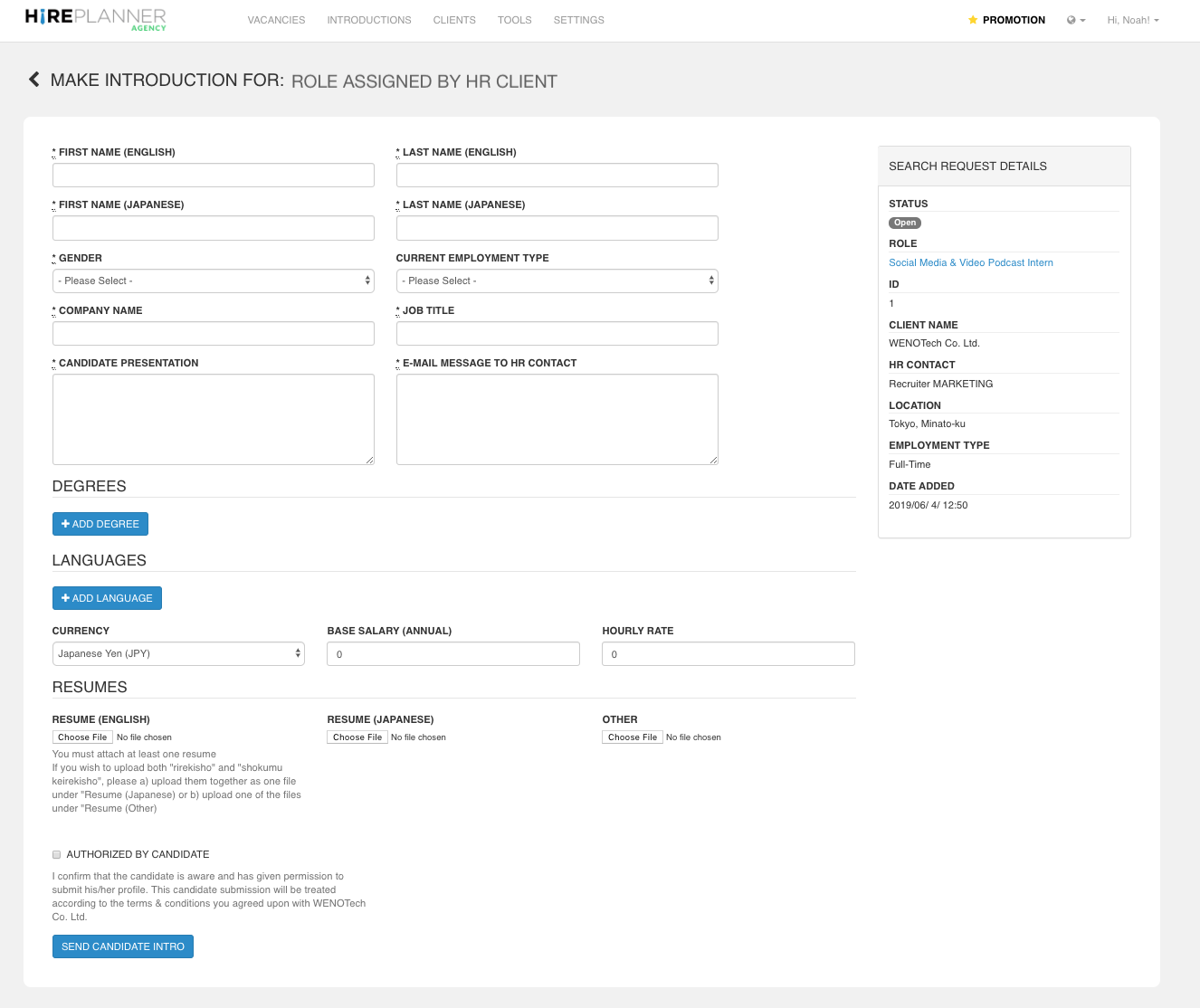Click the back chevron next to MAKE INTRODUCTION
The width and height of the screenshot is (1200, 1008).
pos(33,80)
